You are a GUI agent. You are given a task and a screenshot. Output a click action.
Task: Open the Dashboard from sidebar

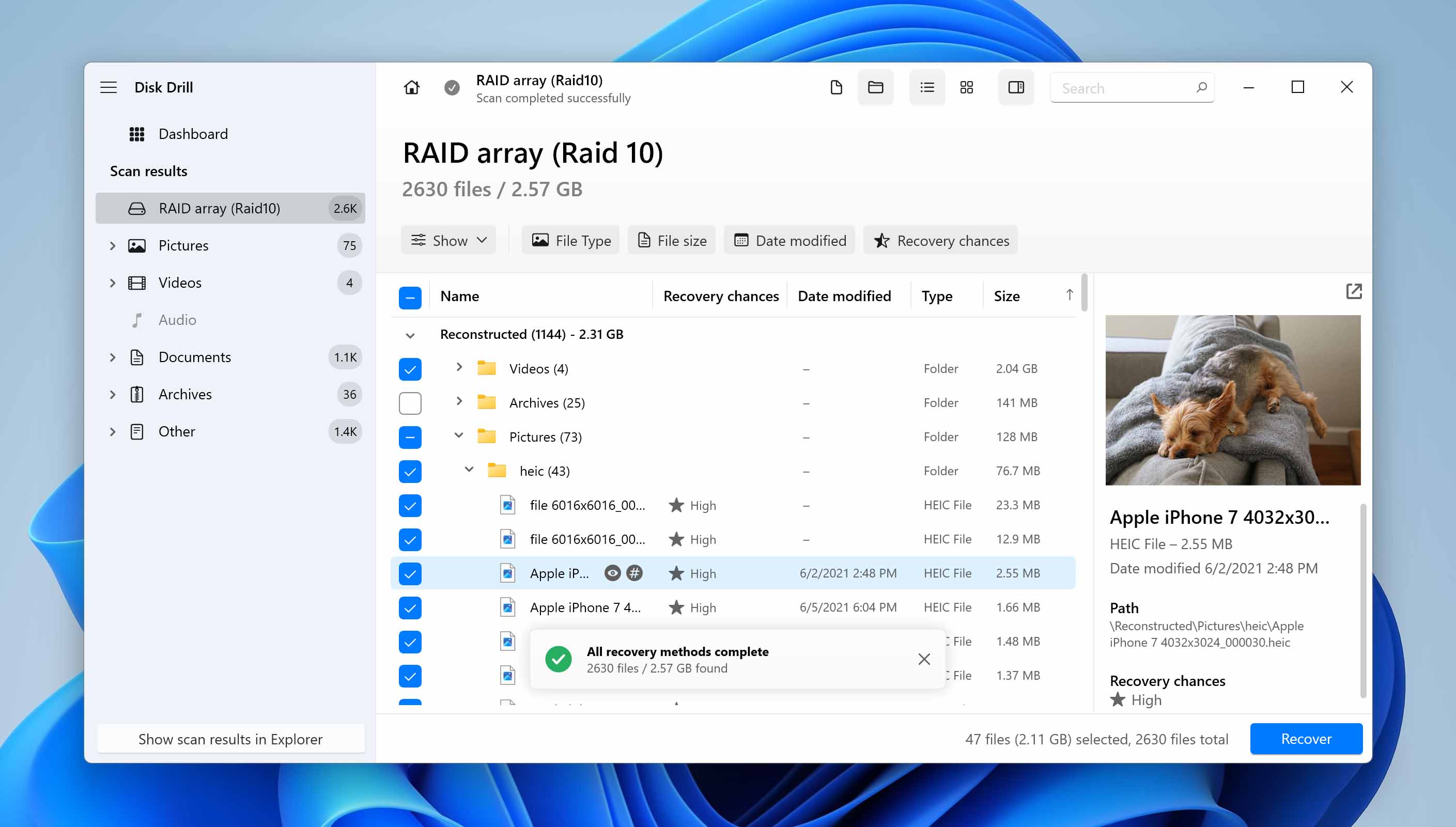pyautogui.click(x=230, y=134)
